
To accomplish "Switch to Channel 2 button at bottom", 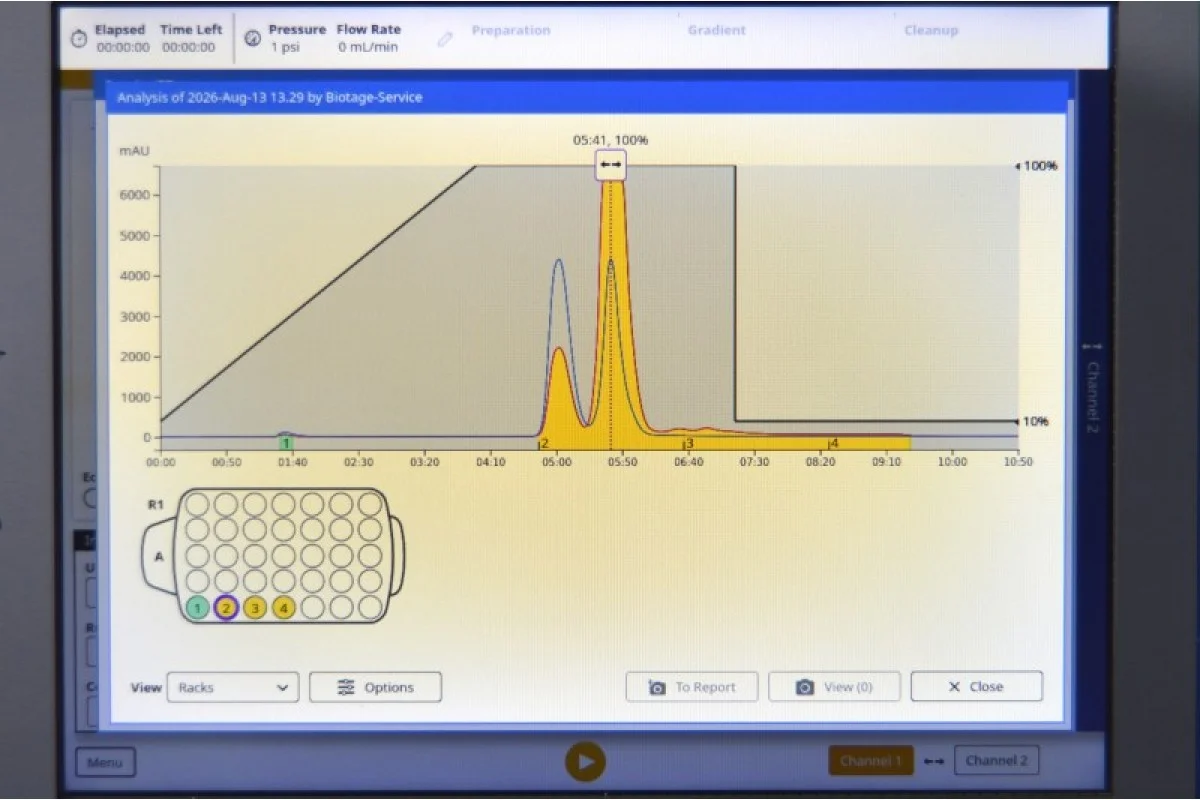I will click(x=996, y=761).
